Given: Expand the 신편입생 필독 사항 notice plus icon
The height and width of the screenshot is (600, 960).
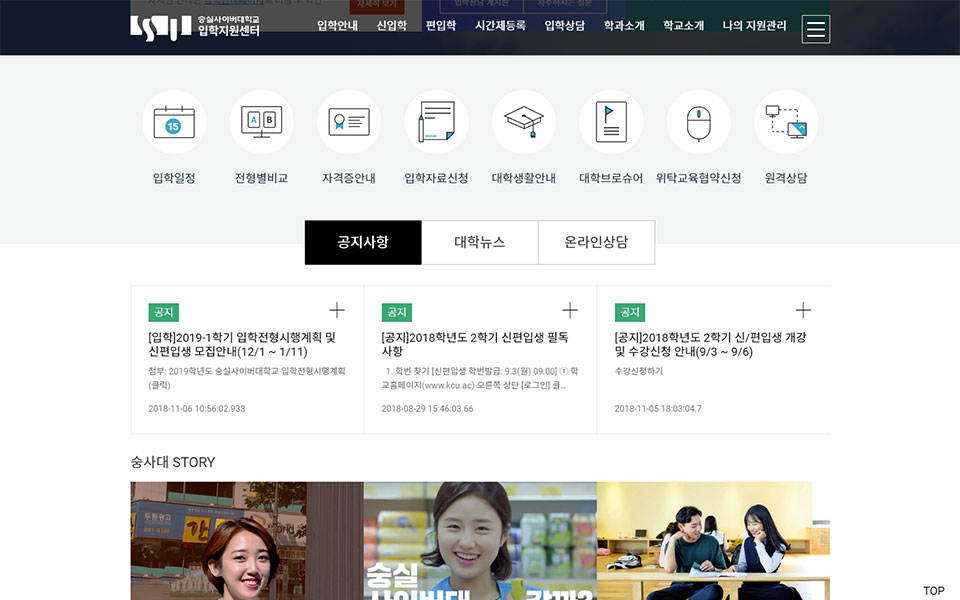Looking at the screenshot, I should pos(570,310).
